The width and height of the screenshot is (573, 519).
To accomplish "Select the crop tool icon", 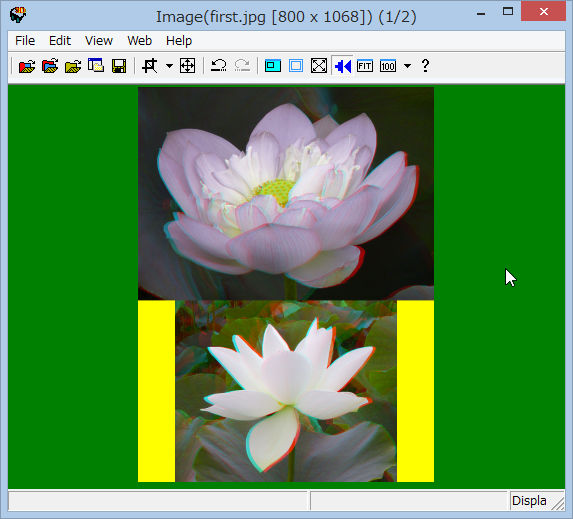I will click(150, 66).
